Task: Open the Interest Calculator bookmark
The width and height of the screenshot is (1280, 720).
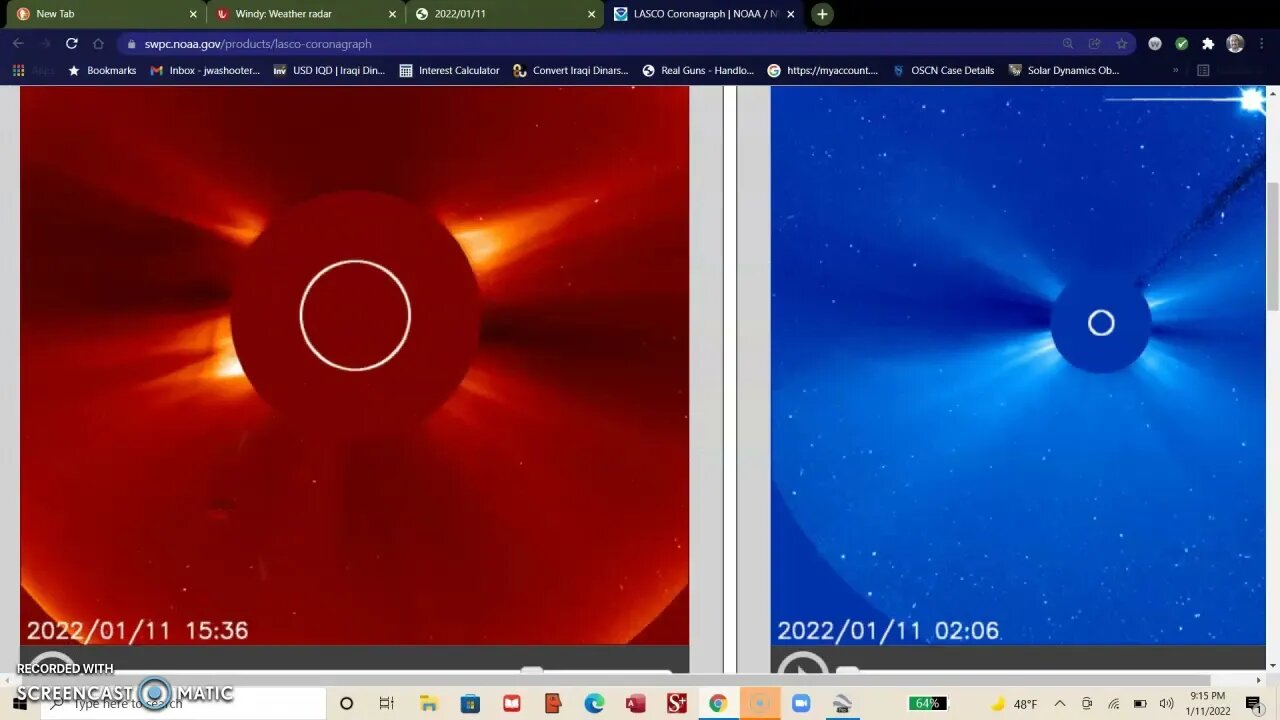Action: coord(449,71)
